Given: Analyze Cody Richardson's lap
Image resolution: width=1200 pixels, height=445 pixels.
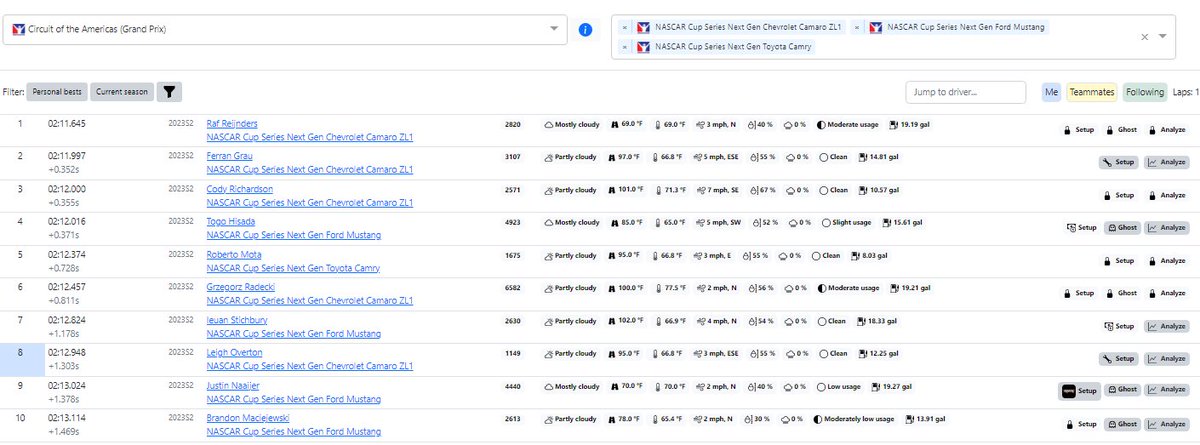Looking at the screenshot, I should [1166, 194].
